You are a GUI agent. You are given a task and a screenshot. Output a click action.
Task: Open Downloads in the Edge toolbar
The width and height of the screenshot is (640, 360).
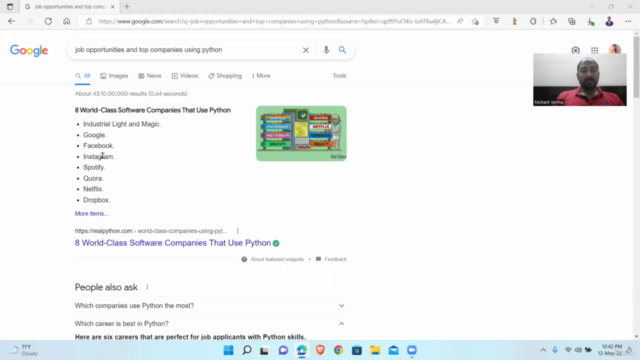coord(590,22)
